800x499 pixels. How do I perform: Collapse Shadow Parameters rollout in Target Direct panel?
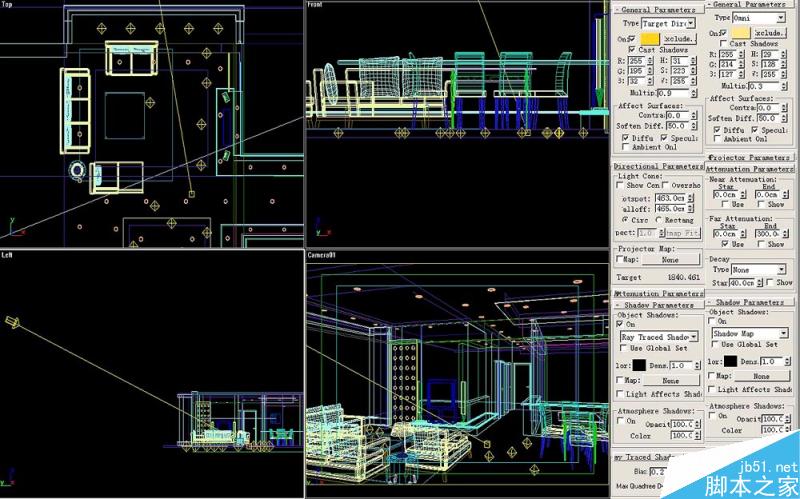[x=659, y=305]
